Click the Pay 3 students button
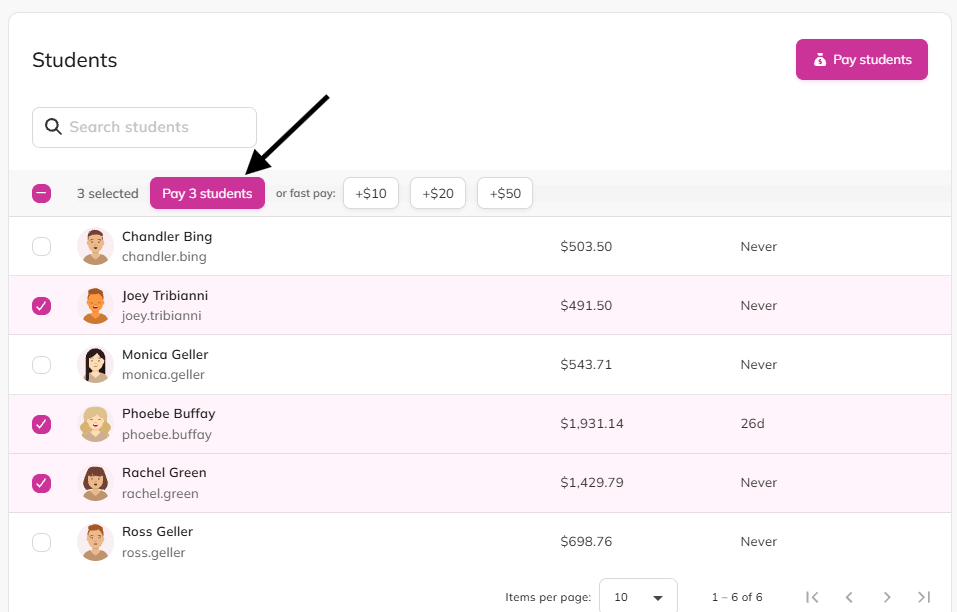 (x=208, y=193)
